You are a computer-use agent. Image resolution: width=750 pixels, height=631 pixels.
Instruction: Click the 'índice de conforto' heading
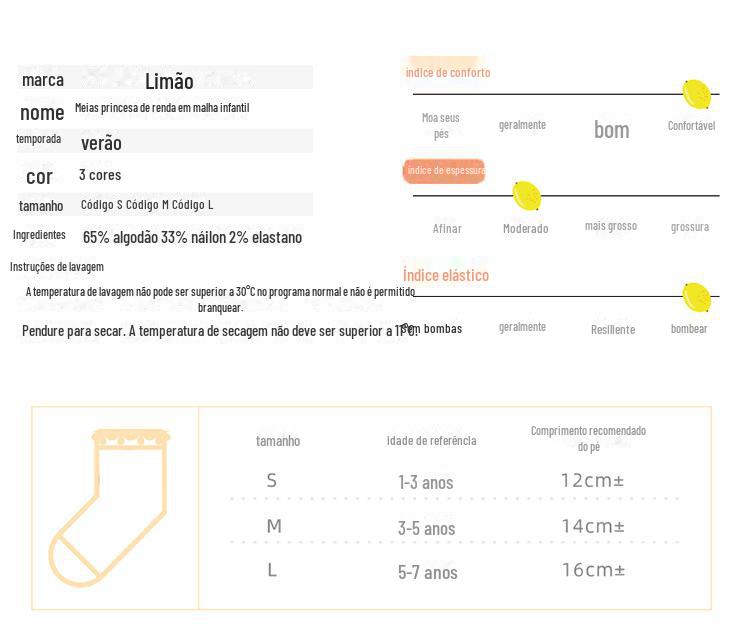click(448, 73)
